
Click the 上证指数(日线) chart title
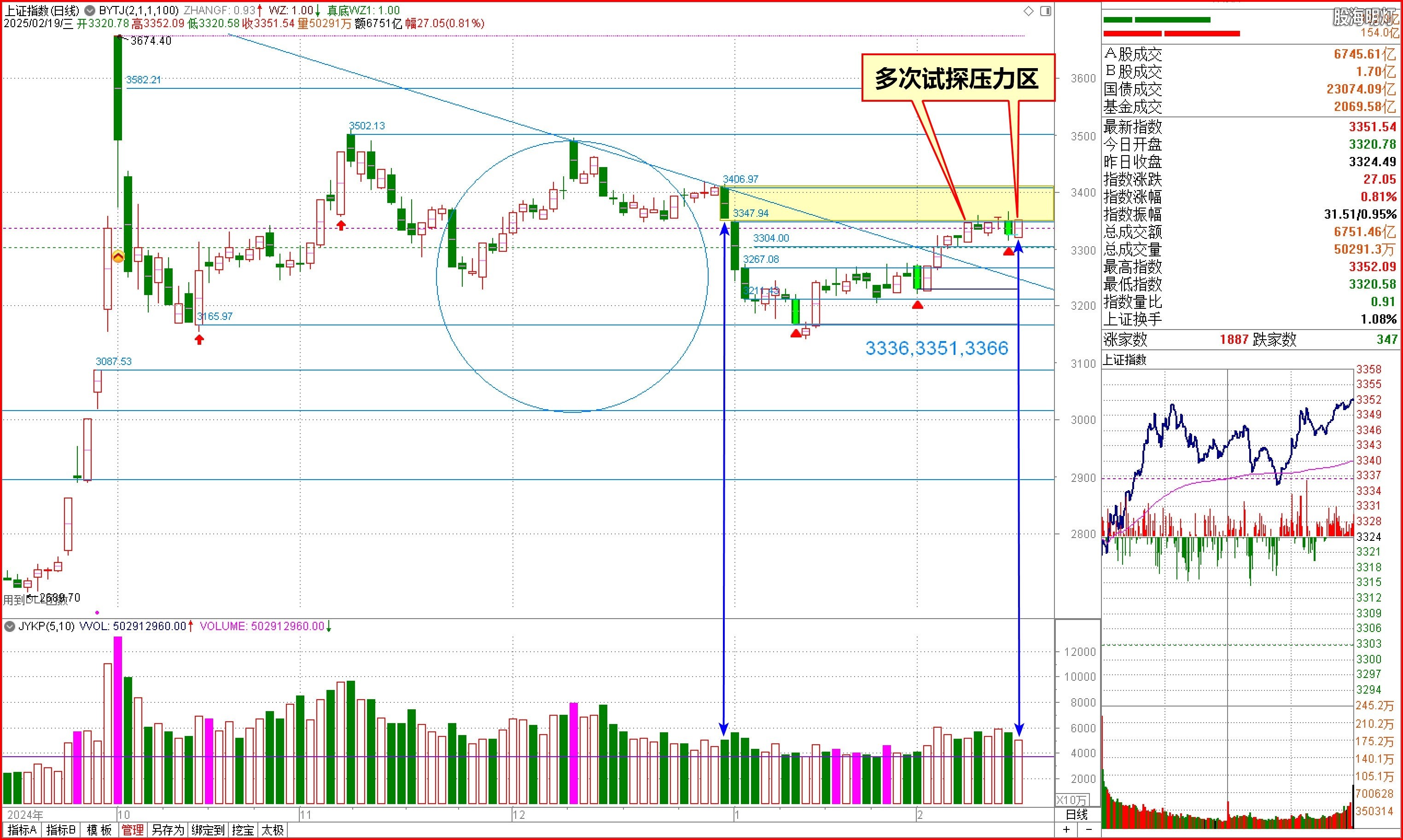[x=41, y=10]
